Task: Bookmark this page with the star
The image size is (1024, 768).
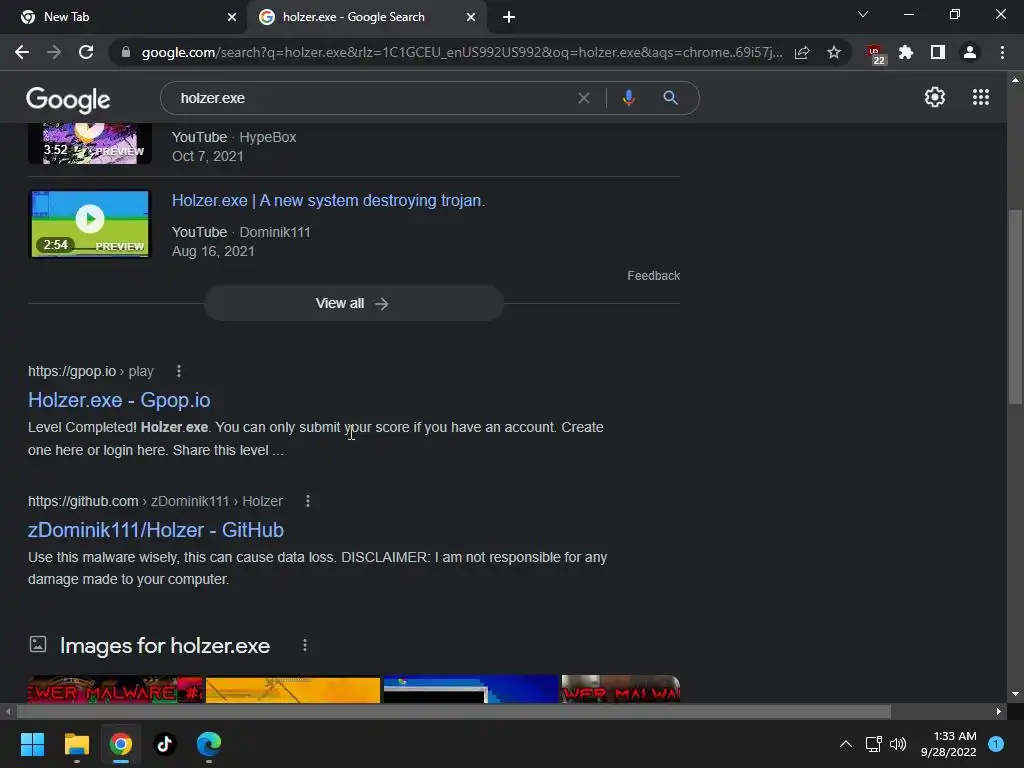Action: [833, 52]
